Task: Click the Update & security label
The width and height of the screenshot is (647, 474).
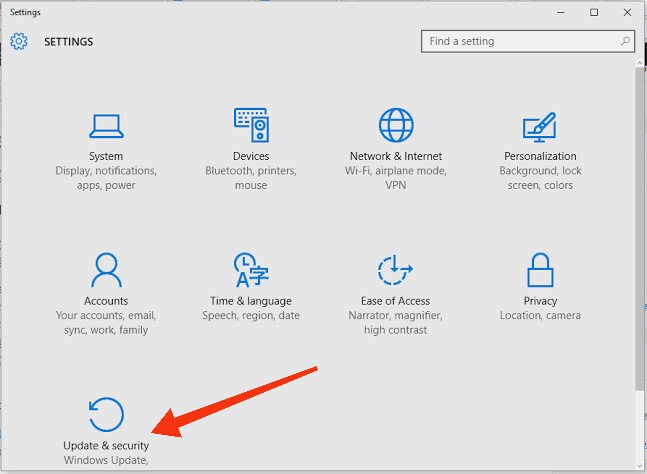Action: pyautogui.click(x=106, y=446)
